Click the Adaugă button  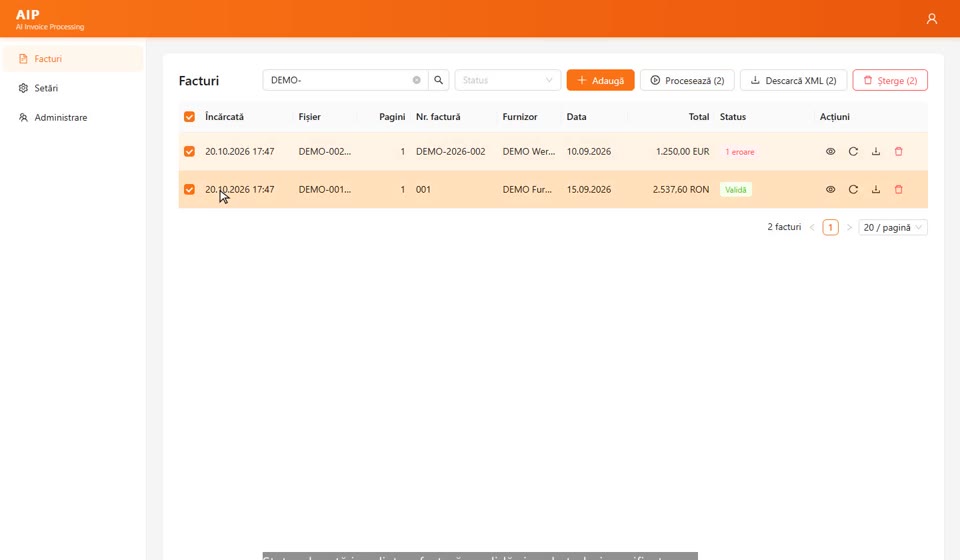[x=600, y=80]
